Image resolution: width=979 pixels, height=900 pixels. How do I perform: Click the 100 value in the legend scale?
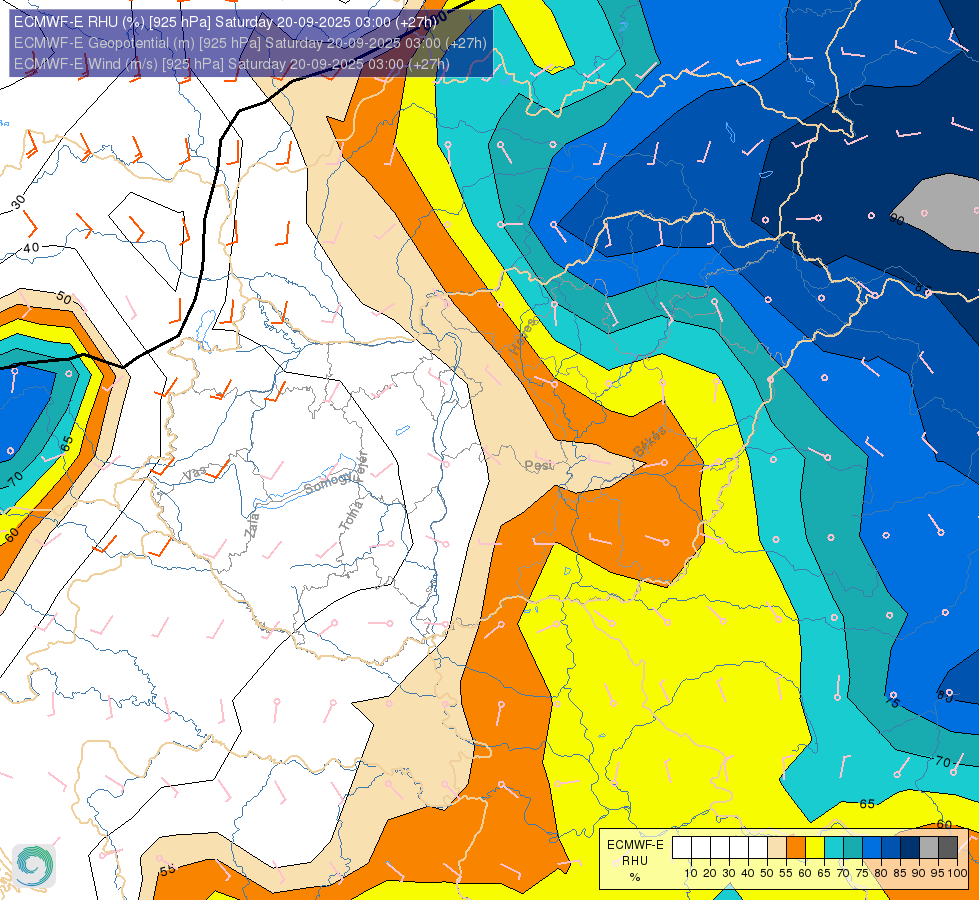(957, 873)
